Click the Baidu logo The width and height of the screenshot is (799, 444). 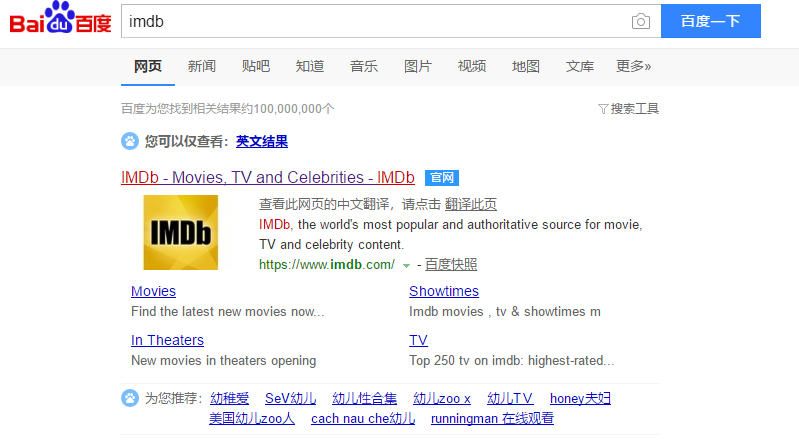[60, 18]
